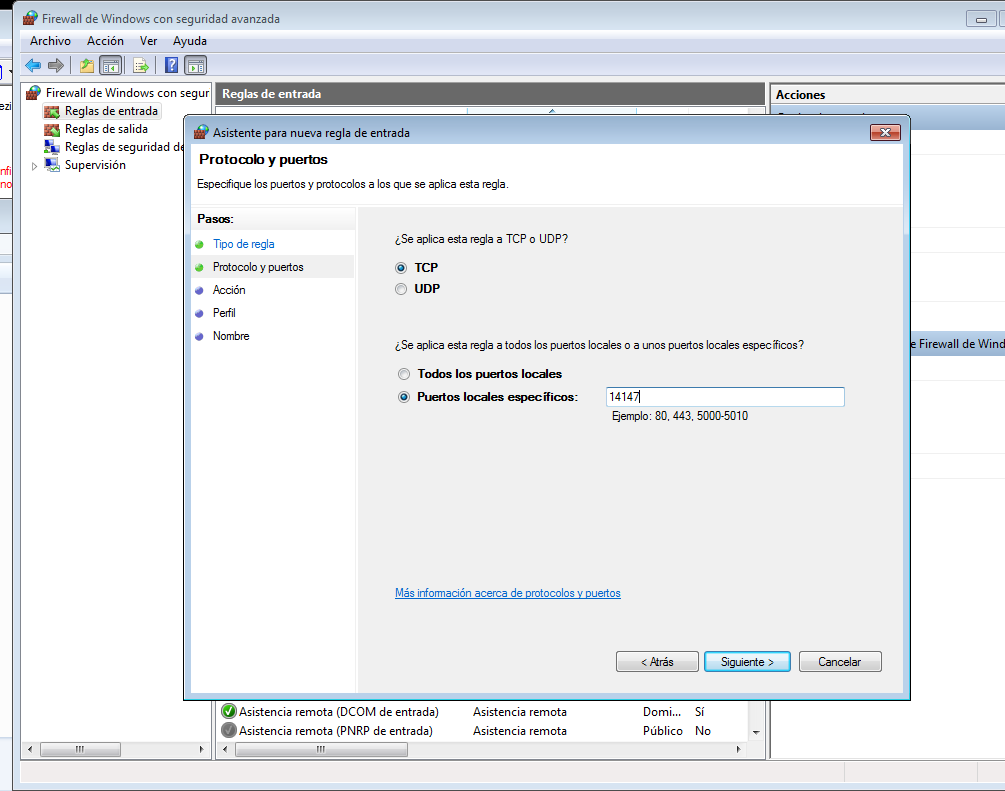This screenshot has width=1005, height=791.
Task: Click the Forward arrow toolbar icon
Action: 56,65
